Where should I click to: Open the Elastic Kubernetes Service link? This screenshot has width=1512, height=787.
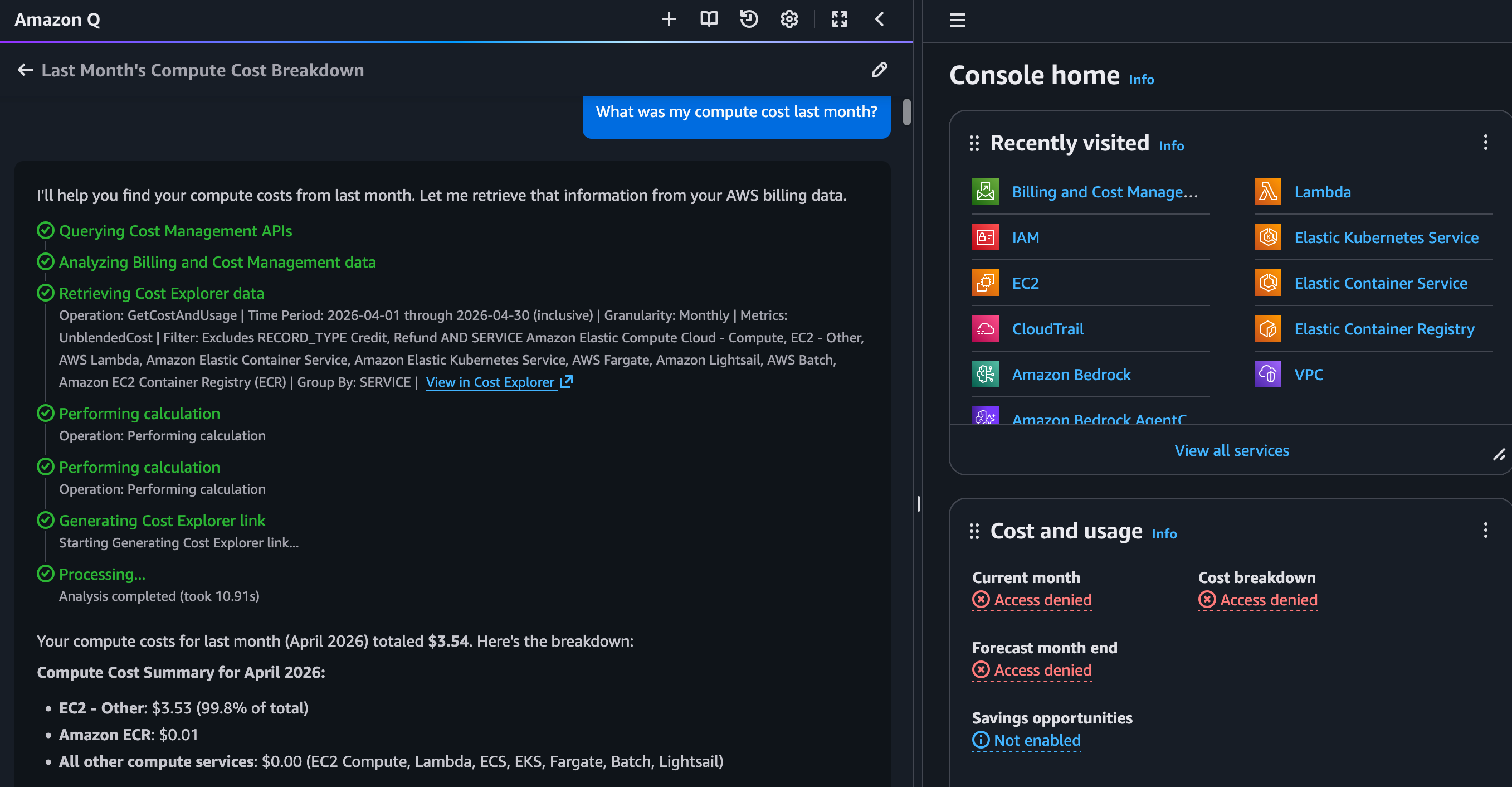pos(1387,238)
